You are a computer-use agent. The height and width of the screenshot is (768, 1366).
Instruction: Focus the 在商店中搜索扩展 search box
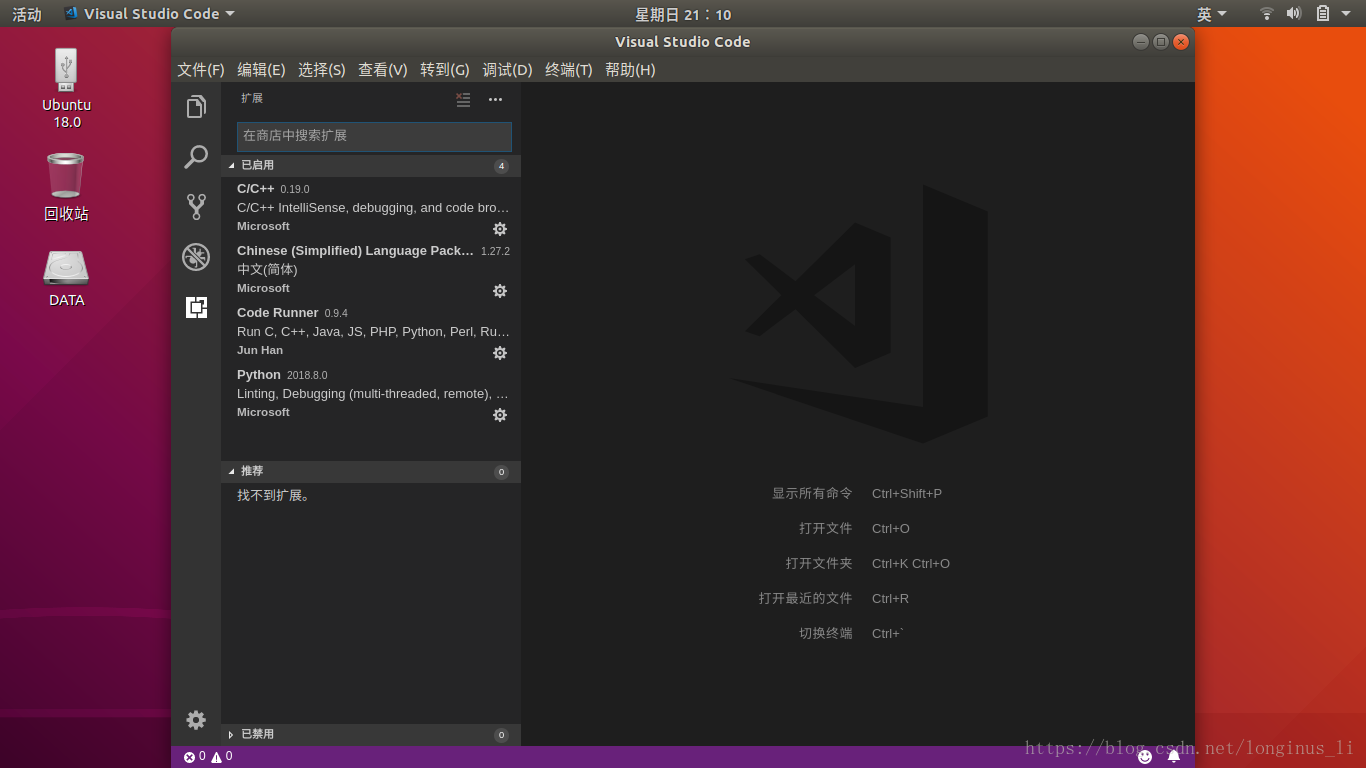point(374,136)
